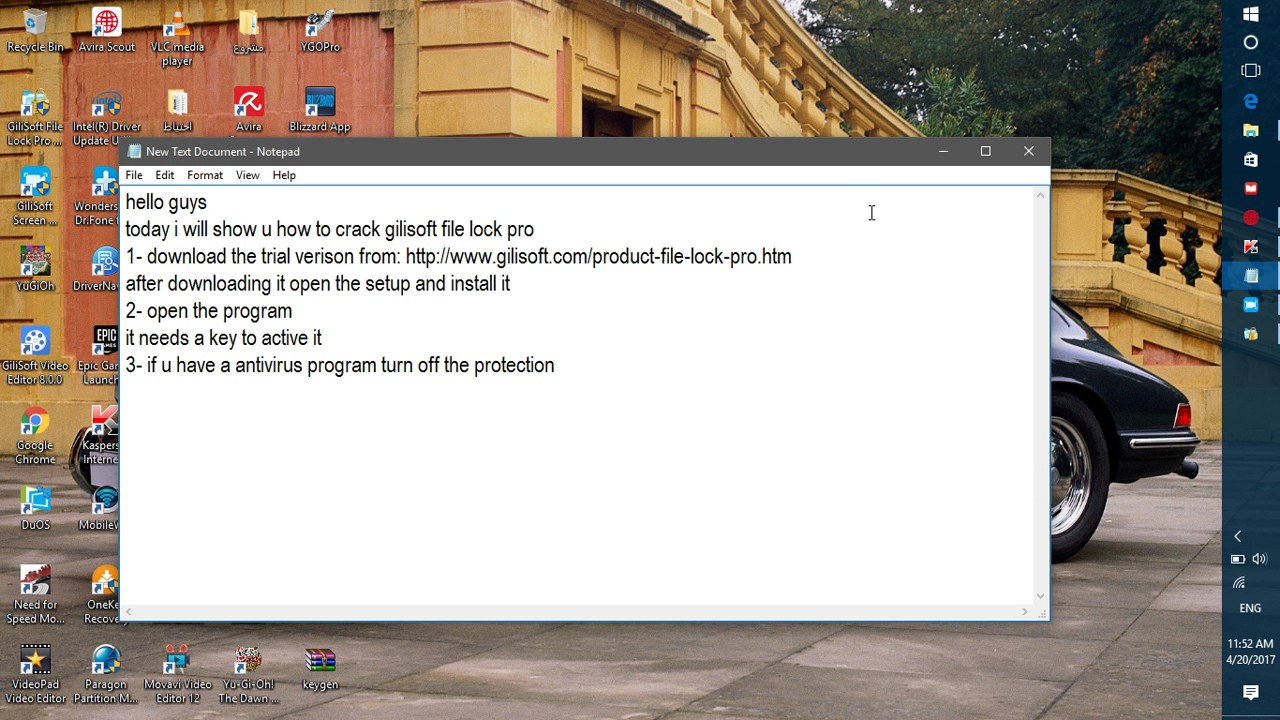Place cursor in the 'hello guys' line

pyautogui.click(x=166, y=202)
